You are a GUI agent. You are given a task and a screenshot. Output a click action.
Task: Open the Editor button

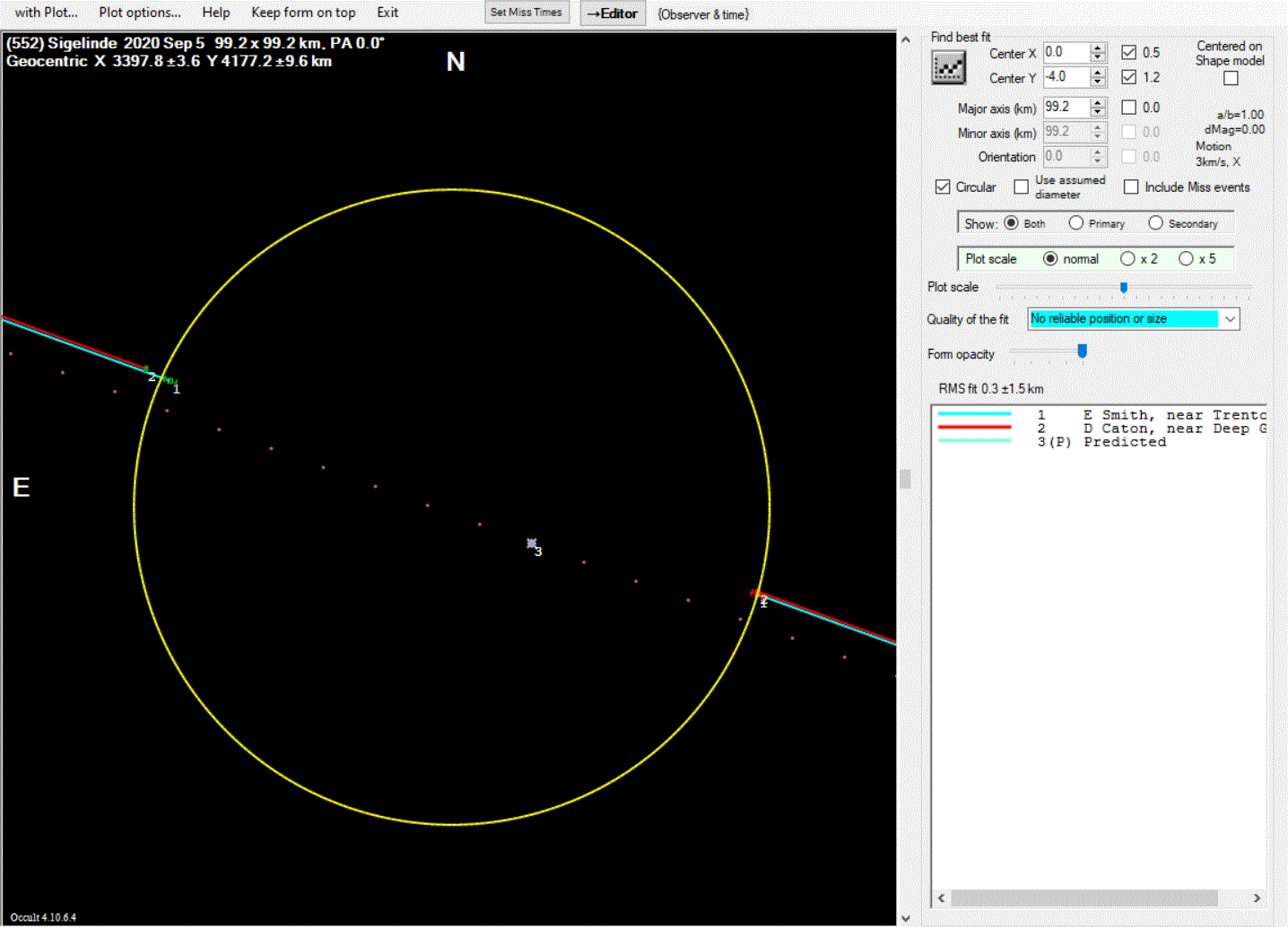613,13
